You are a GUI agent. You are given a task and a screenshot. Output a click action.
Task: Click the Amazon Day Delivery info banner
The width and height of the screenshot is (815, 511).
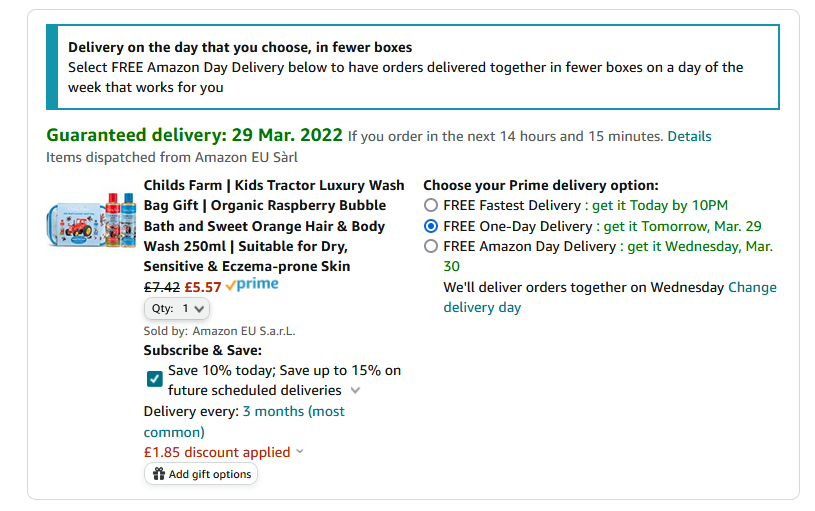(413, 67)
